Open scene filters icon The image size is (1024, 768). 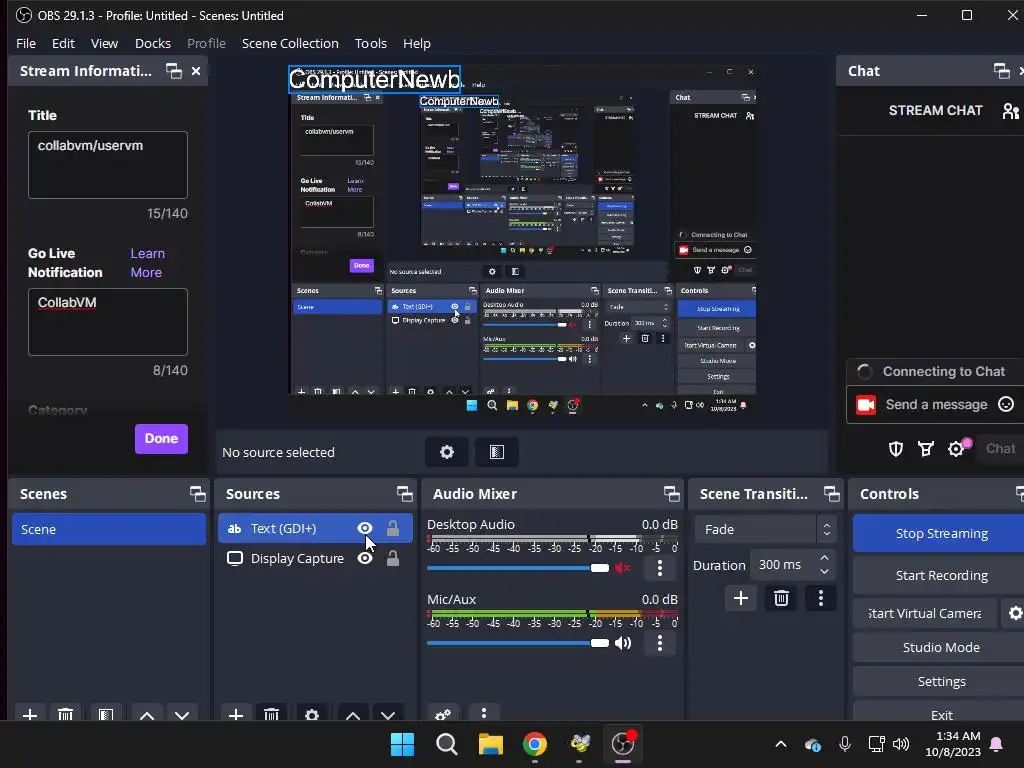(x=106, y=715)
